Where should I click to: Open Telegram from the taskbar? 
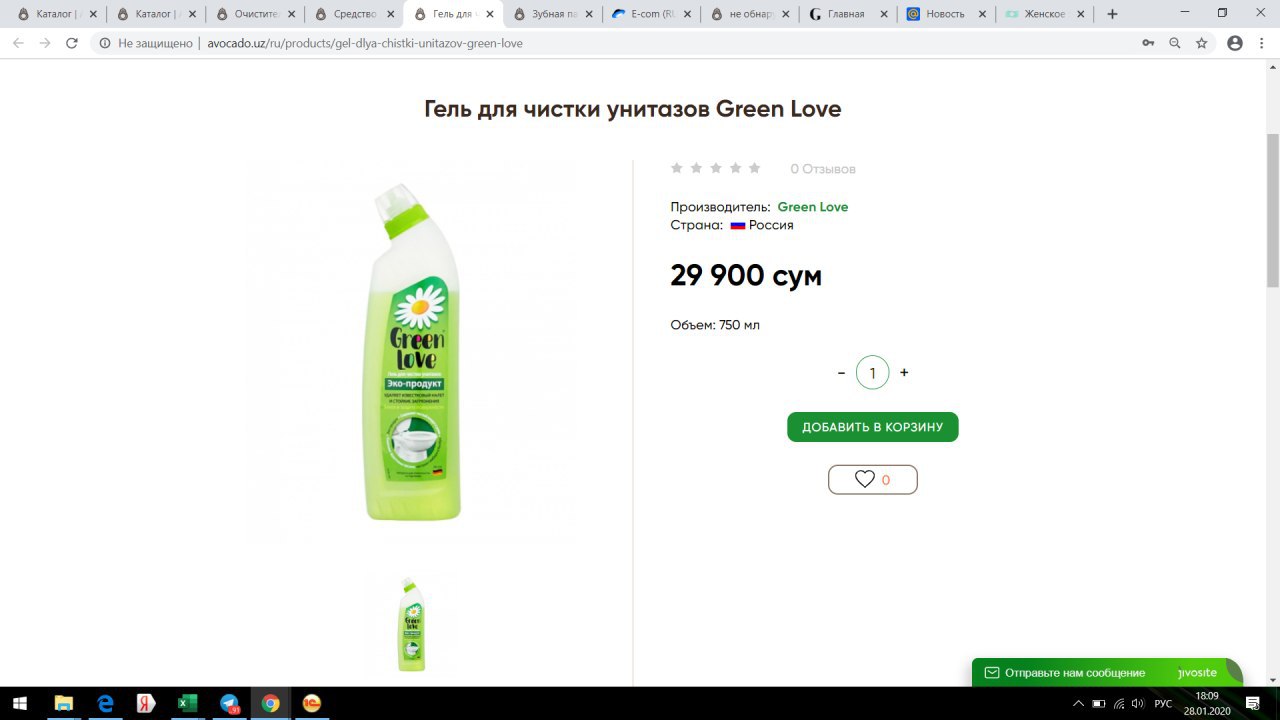(x=229, y=703)
